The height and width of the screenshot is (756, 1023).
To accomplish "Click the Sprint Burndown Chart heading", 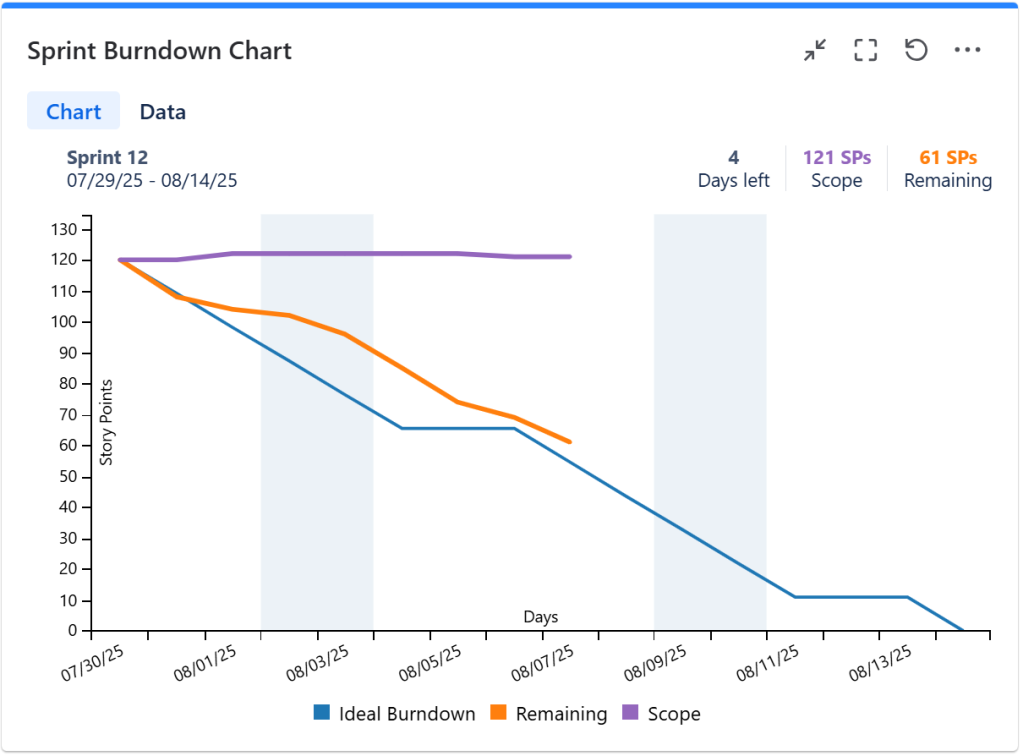I will pyautogui.click(x=159, y=51).
